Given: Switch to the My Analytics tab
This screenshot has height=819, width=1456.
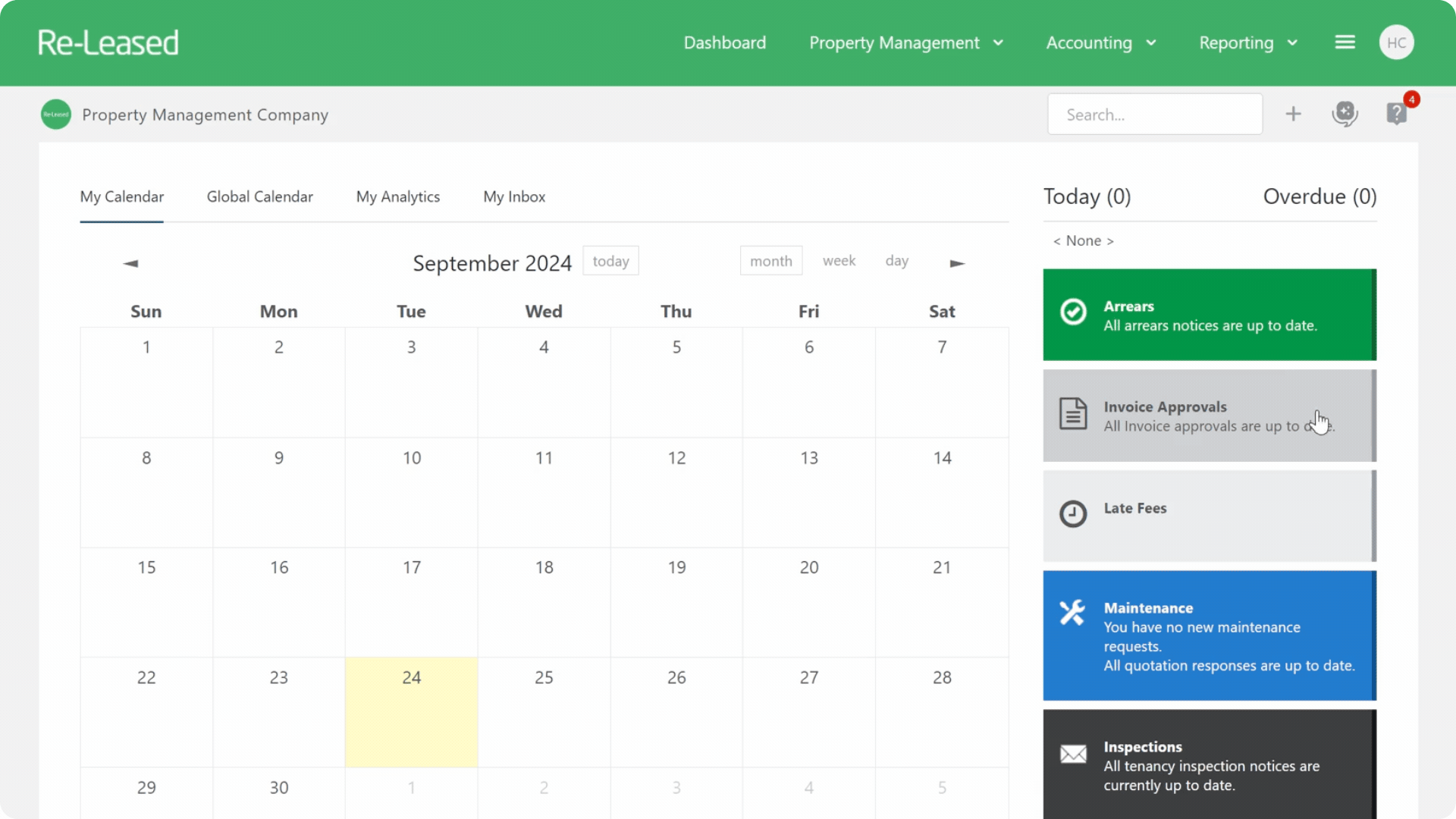Looking at the screenshot, I should coord(398,197).
